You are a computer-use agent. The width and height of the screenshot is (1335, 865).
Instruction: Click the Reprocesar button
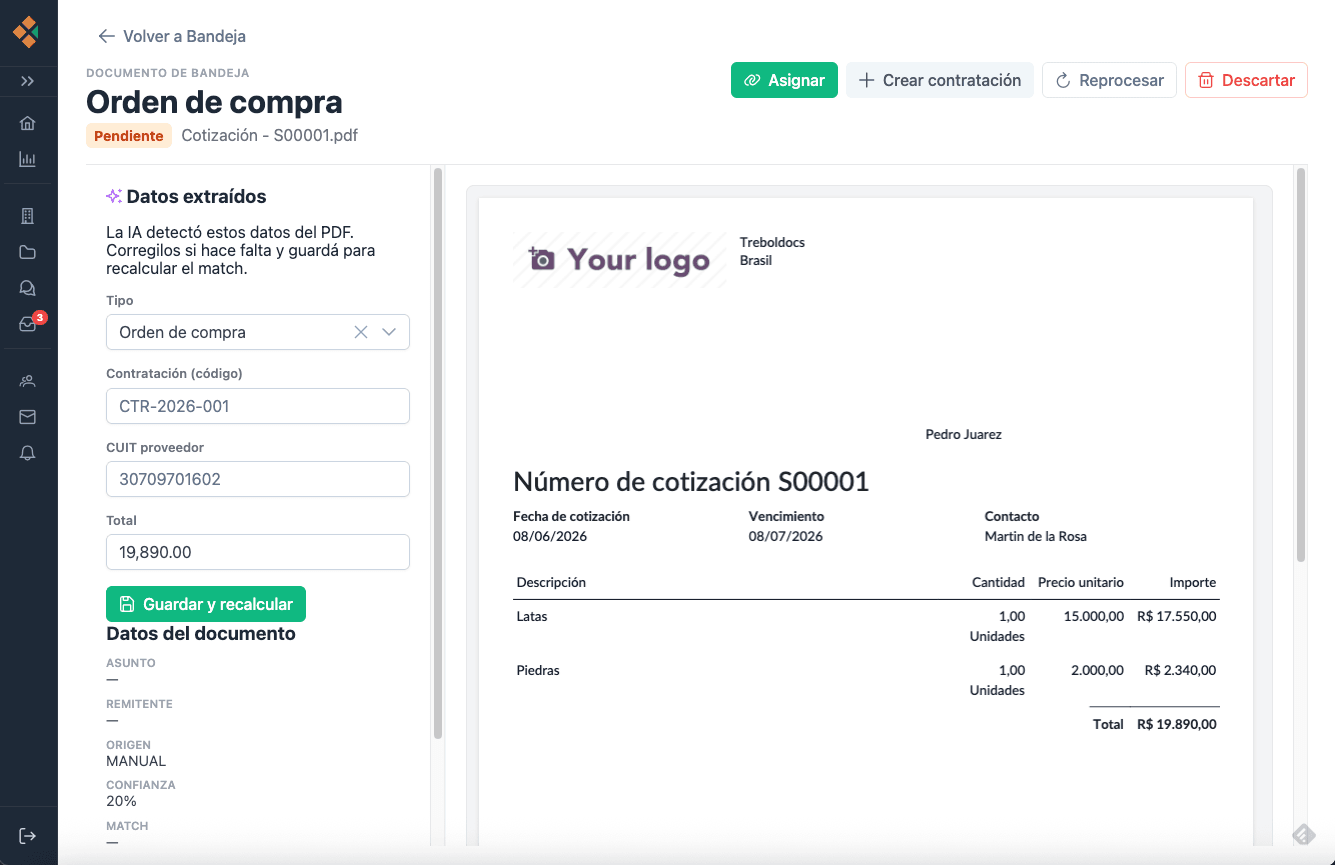[1109, 80]
